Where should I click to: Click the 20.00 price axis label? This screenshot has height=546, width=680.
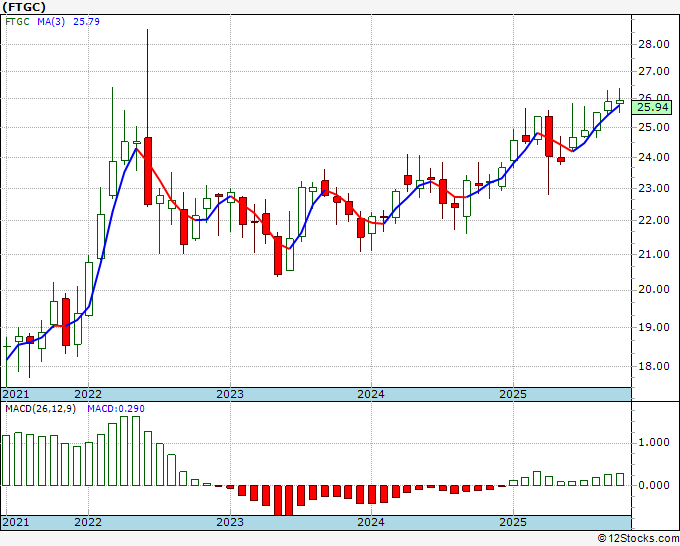click(654, 290)
